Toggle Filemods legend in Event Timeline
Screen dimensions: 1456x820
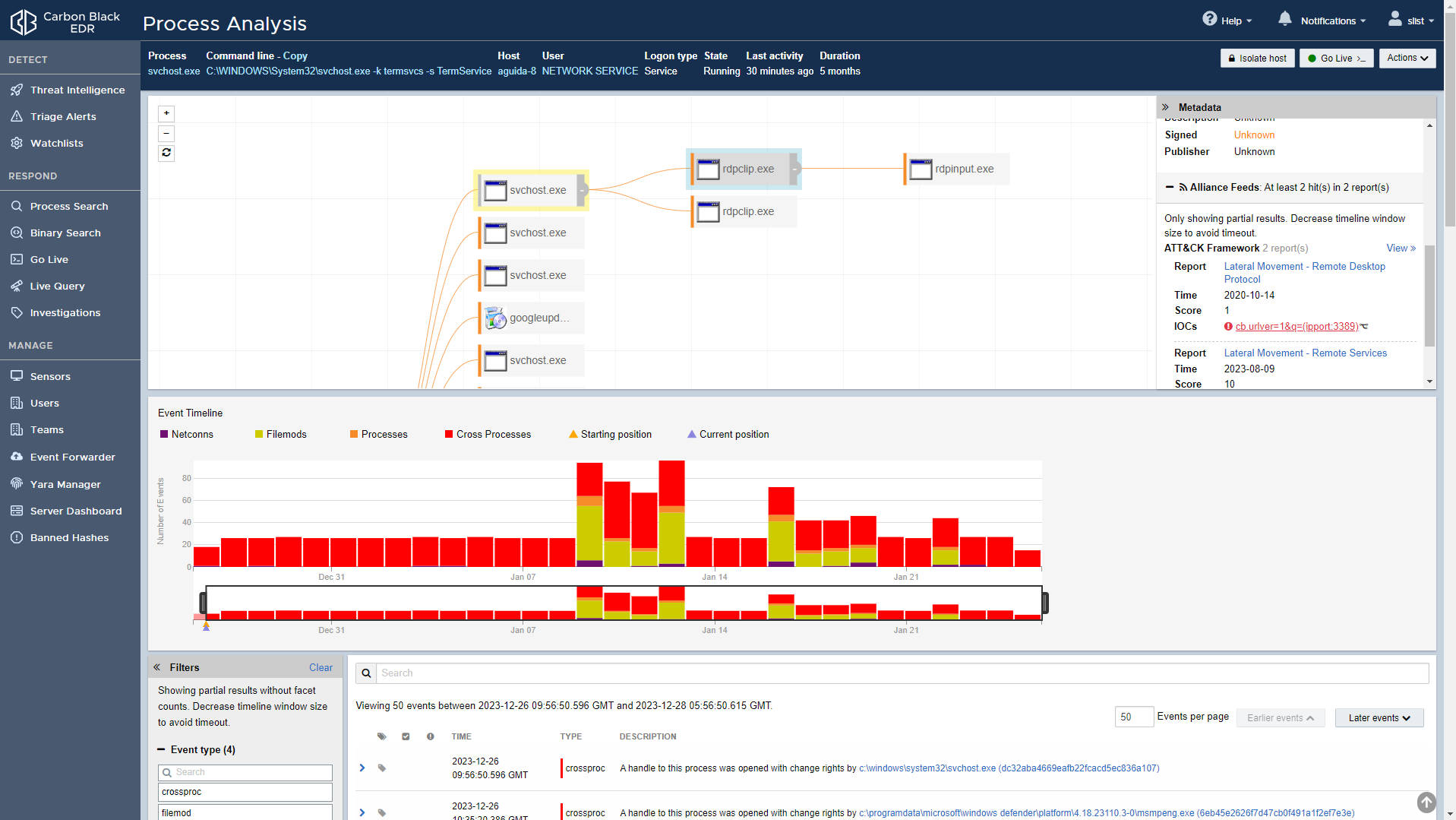pyautogui.click(x=281, y=434)
